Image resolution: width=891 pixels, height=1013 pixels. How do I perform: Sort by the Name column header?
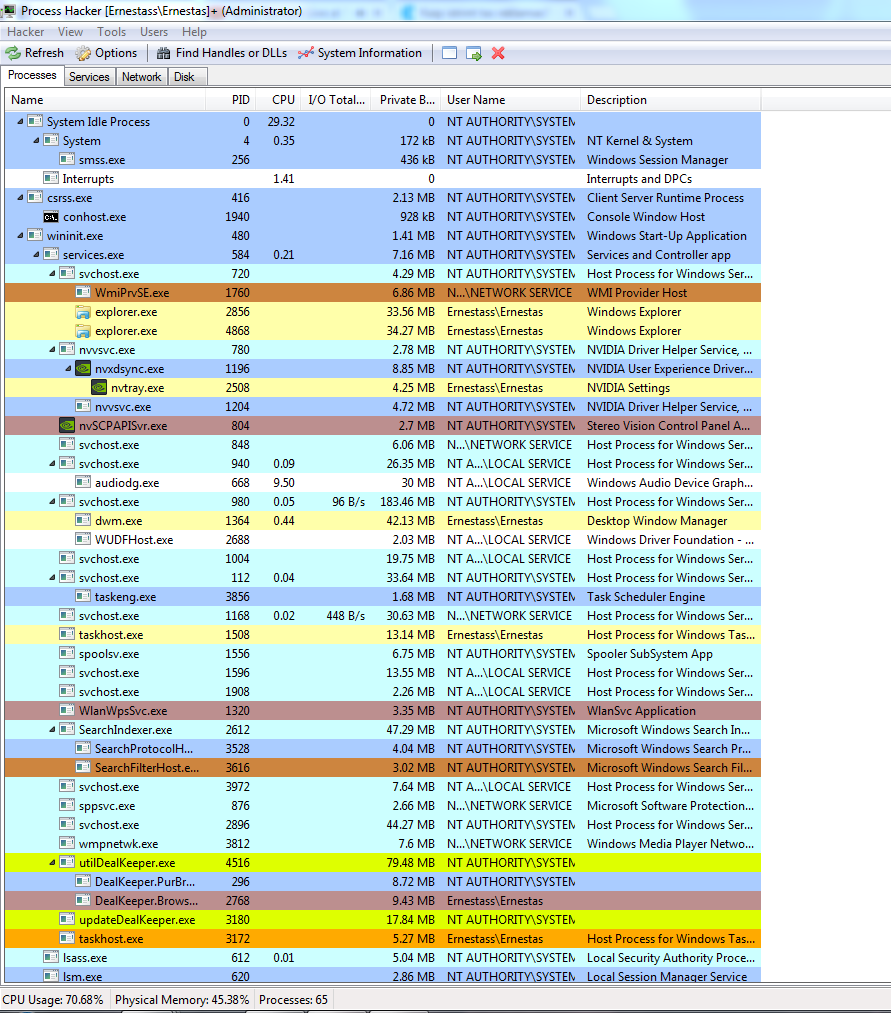click(x=105, y=100)
